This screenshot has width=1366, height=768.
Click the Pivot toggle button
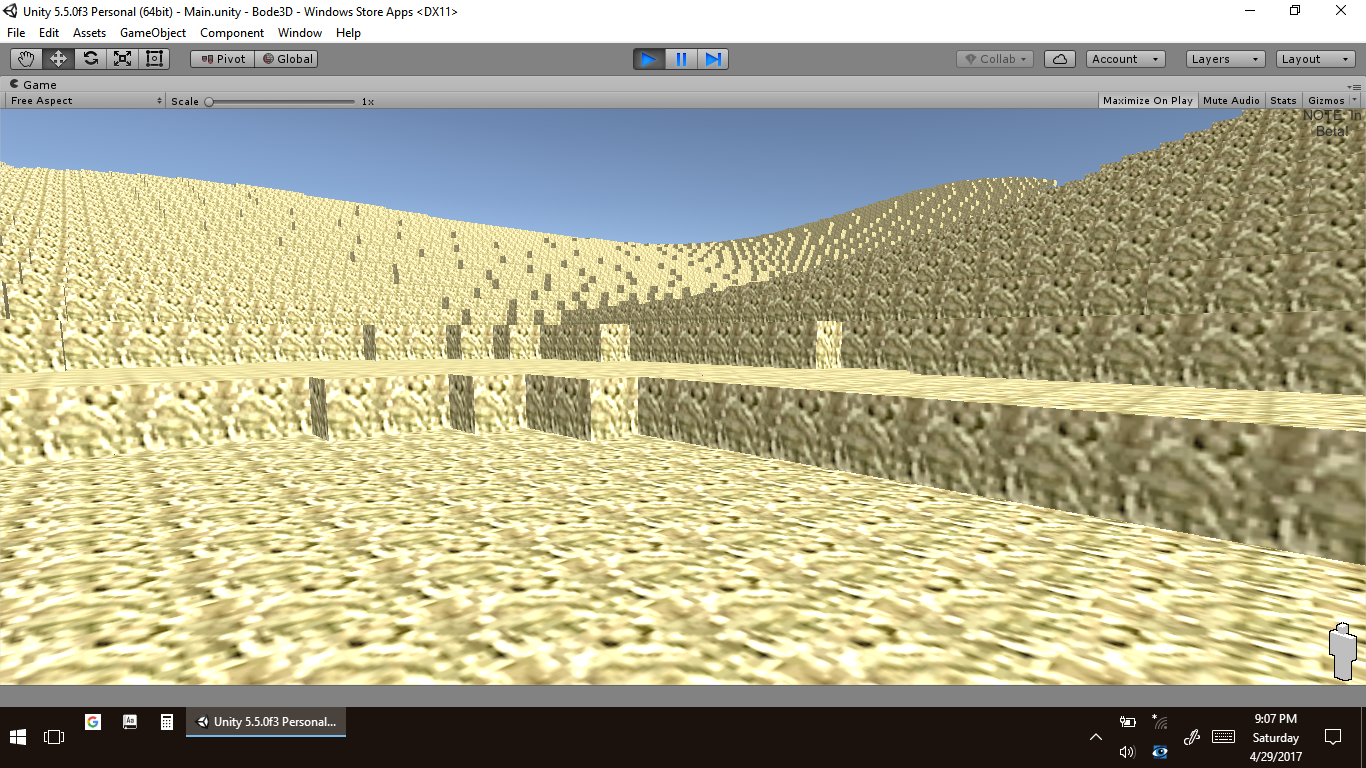point(223,59)
